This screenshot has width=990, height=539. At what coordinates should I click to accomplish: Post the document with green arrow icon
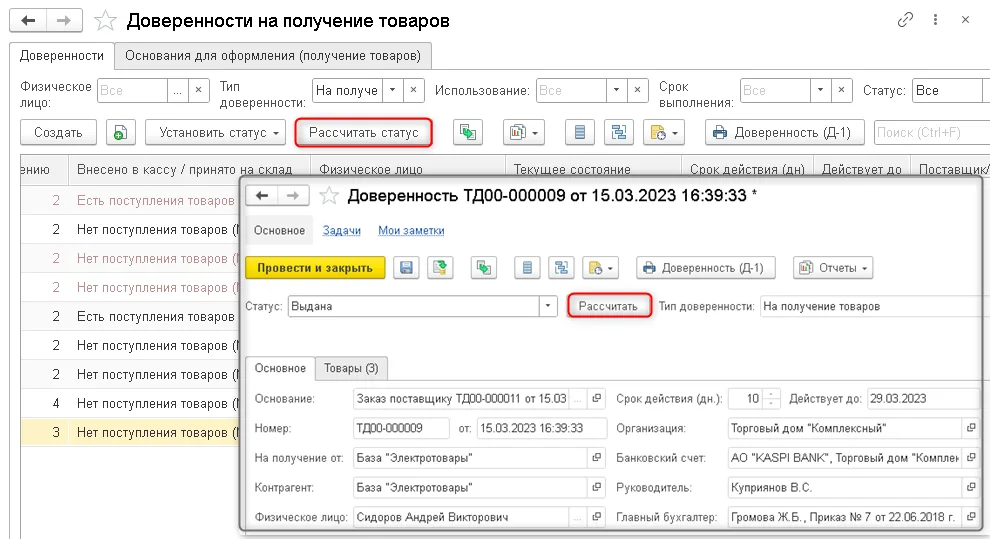(x=439, y=268)
